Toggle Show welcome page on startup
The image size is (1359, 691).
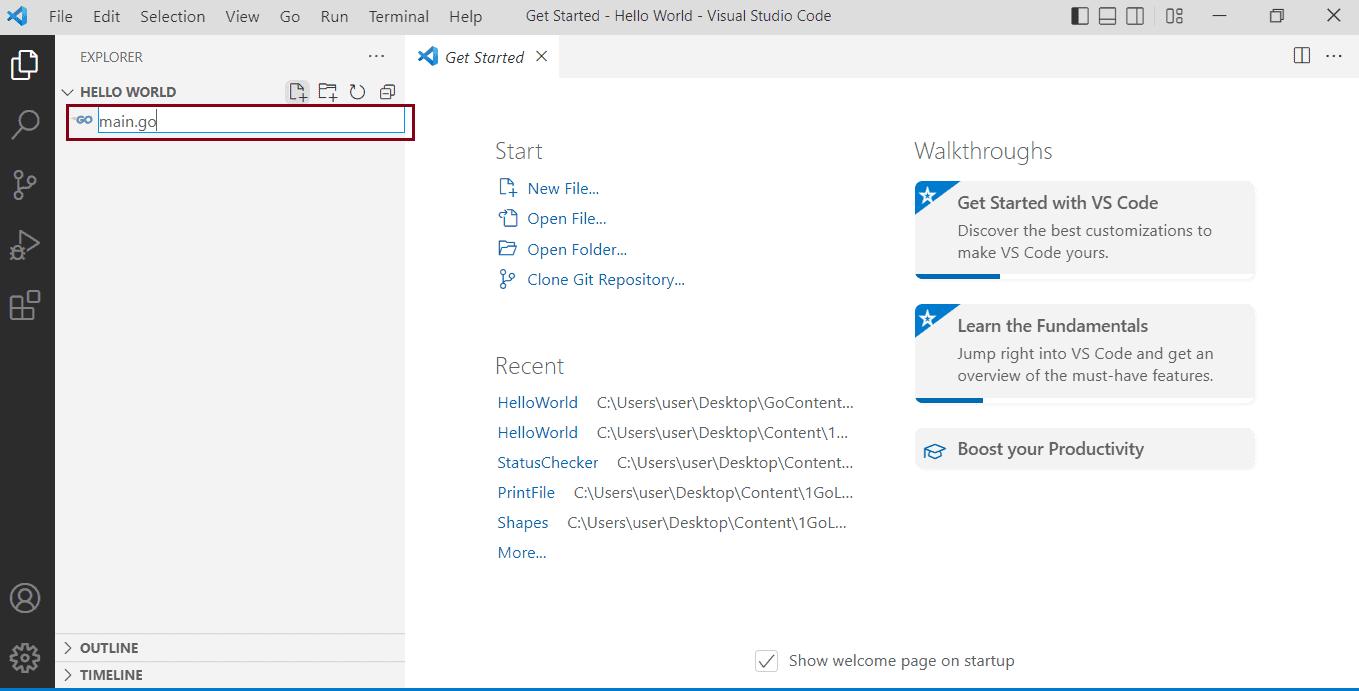pos(766,661)
